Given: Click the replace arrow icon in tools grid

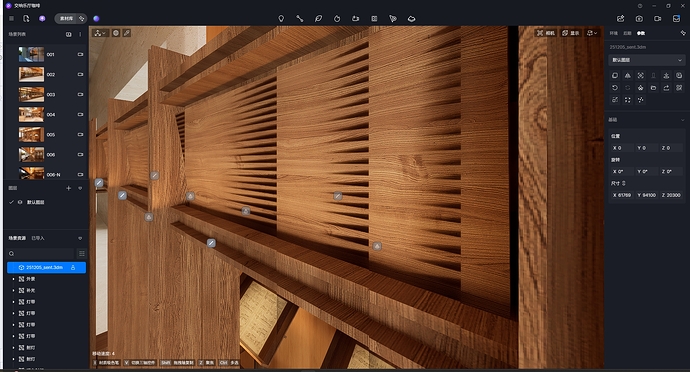Looking at the screenshot, I should click(x=666, y=88).
